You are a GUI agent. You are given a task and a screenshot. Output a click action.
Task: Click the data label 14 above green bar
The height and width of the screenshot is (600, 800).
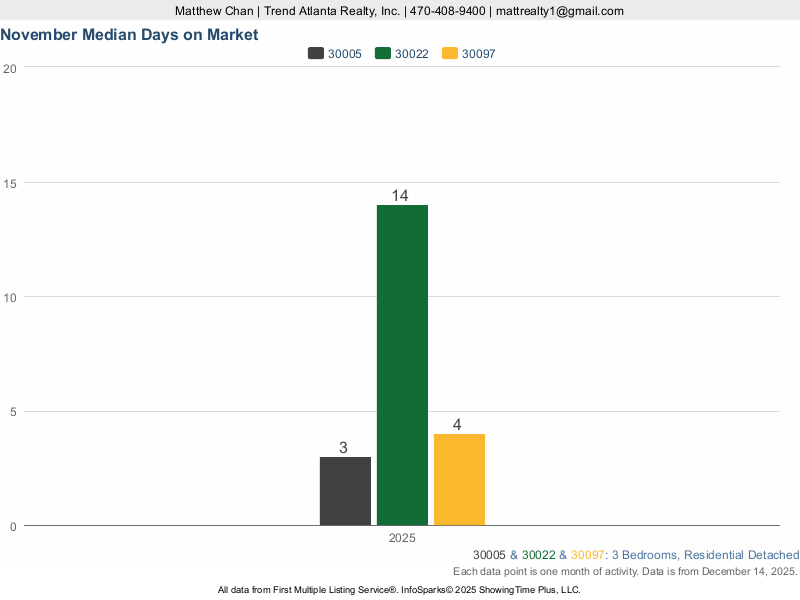[400, 196]
